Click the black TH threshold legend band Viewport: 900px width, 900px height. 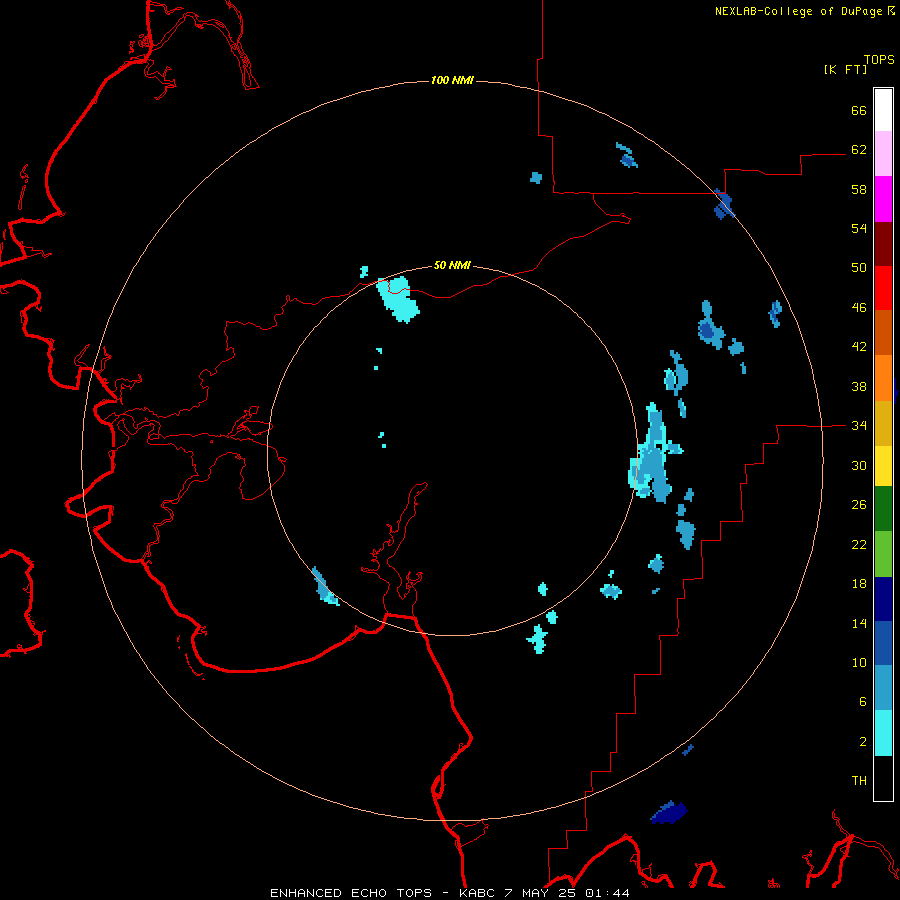click(883, 778)
